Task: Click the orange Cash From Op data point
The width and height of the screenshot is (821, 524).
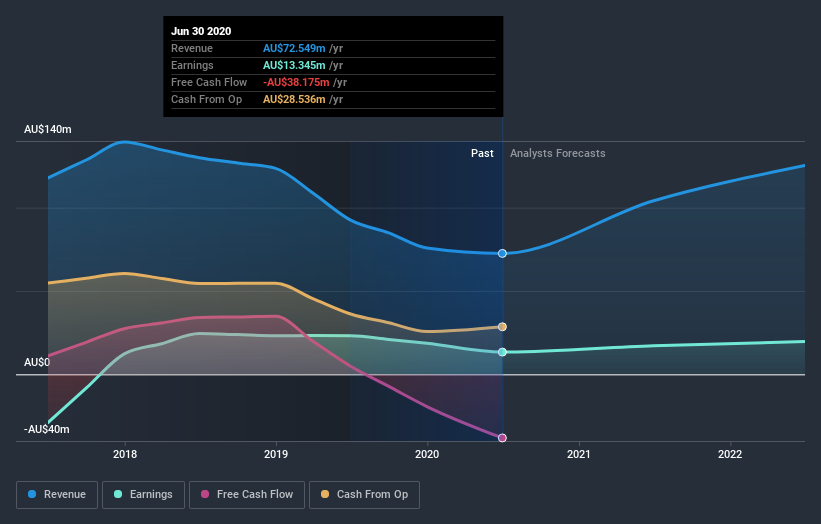Action: click(502, 327)
